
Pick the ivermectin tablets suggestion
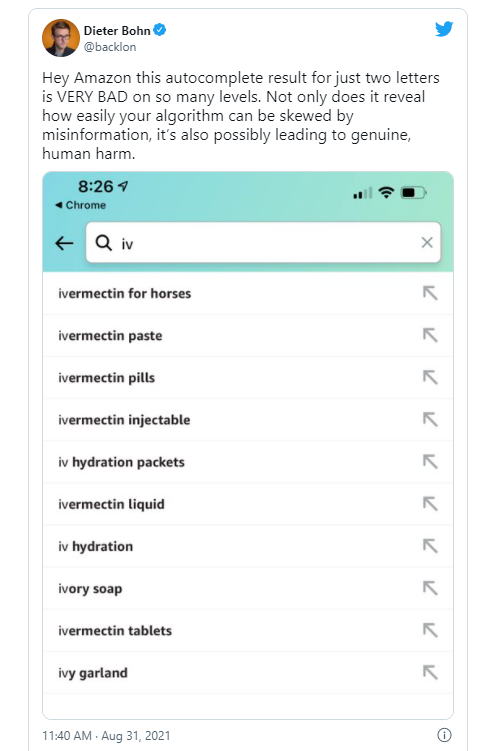tap(248, 630)
